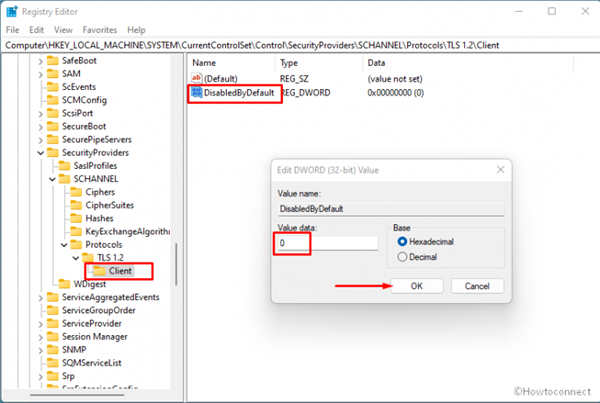Open the Edit menu
The image size is (600, 403).
coord(36,30)
